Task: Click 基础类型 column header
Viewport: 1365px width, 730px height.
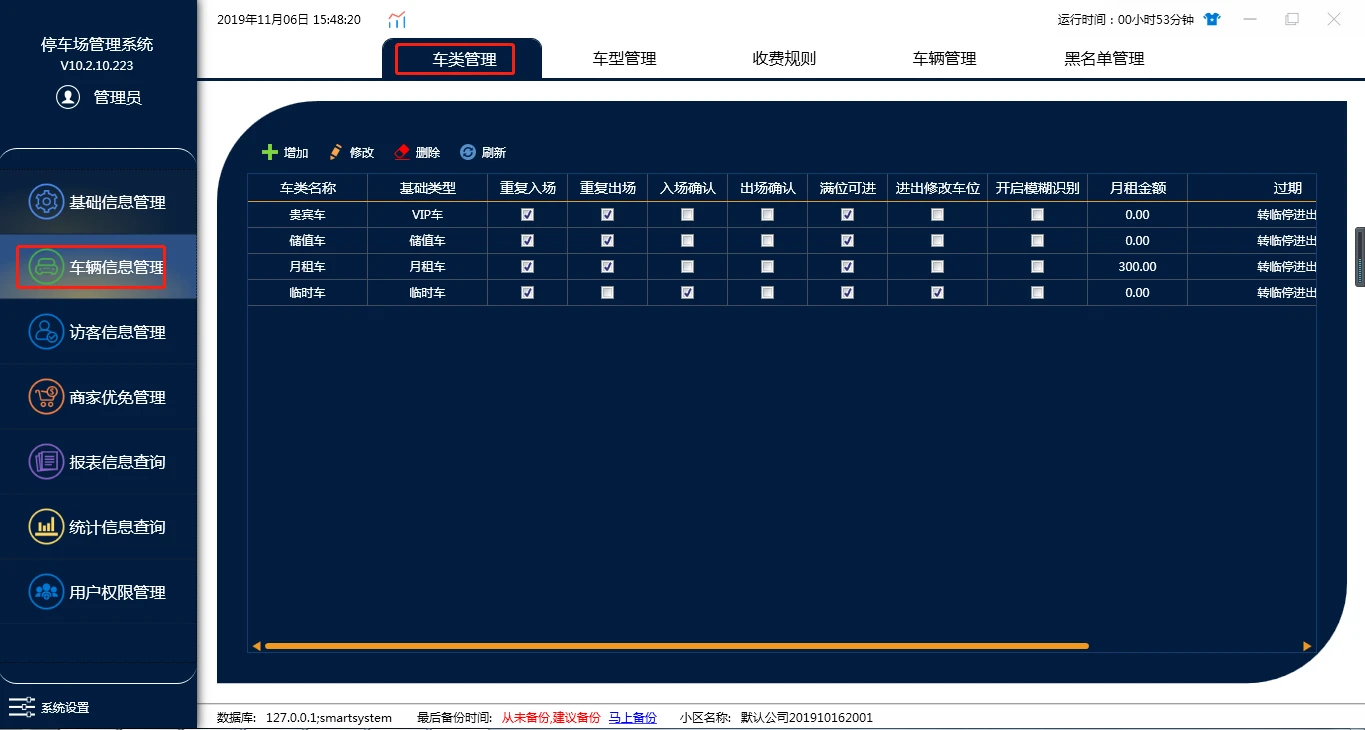Action: (x=428, y=188)
